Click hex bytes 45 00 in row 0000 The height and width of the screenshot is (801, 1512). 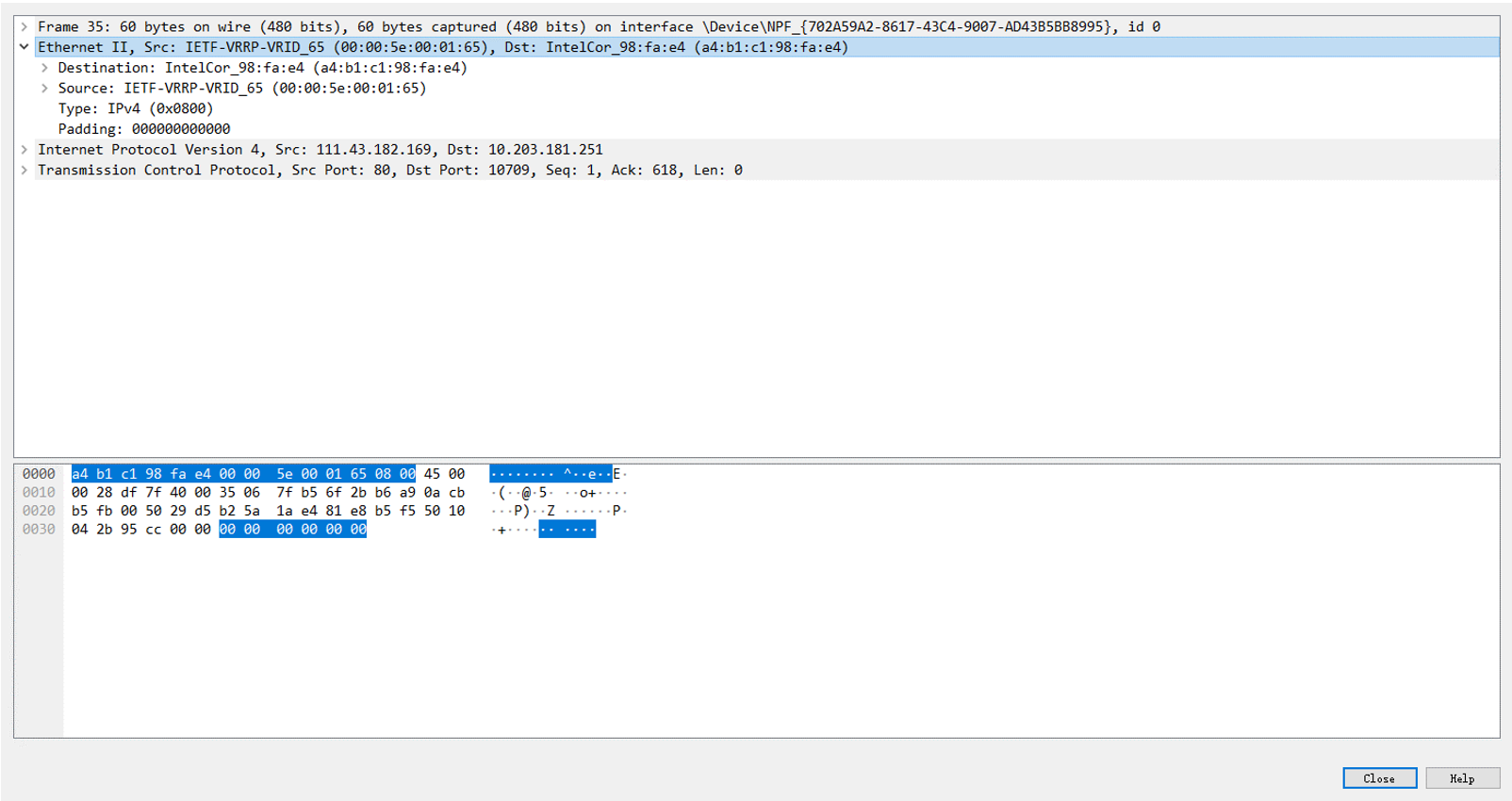[444, 474]
